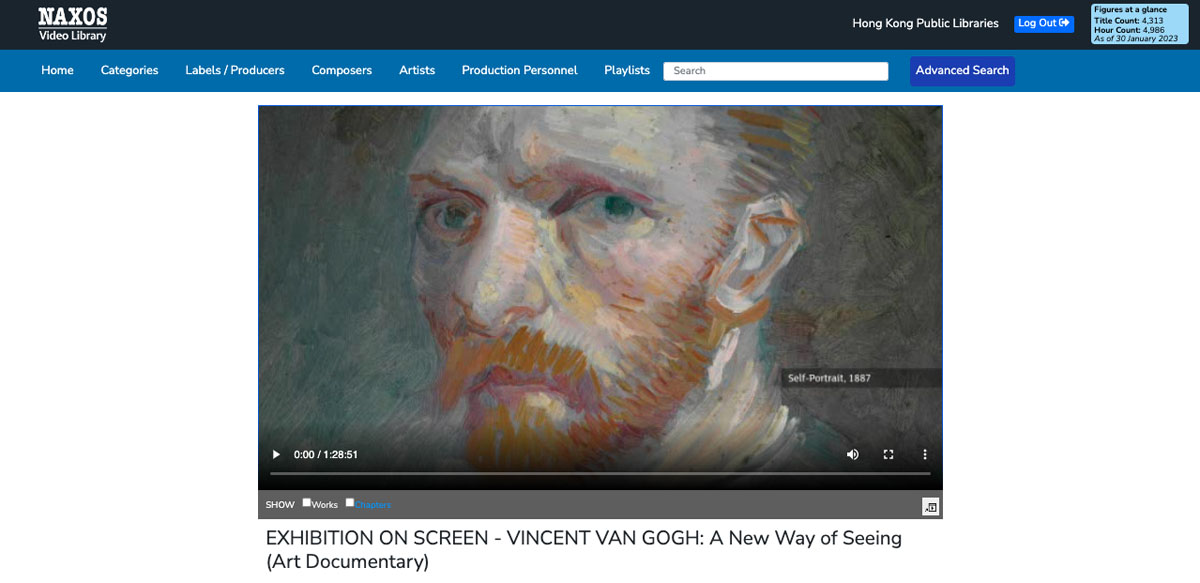Focus the Search input field
Viewport: 1200px width, 583px height.
click(776, 71)
